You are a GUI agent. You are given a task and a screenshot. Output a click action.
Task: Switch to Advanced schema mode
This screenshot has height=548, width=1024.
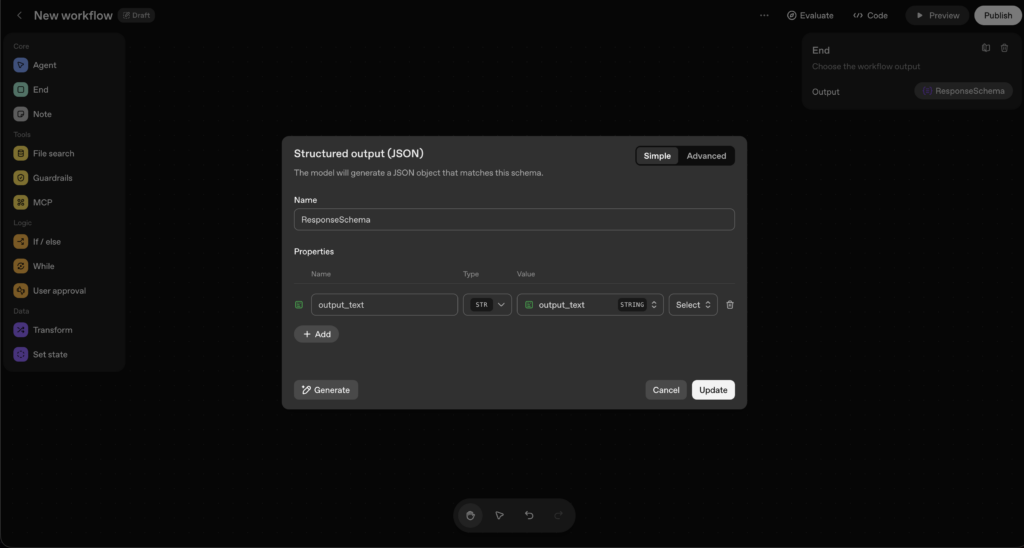click(706, 156)
